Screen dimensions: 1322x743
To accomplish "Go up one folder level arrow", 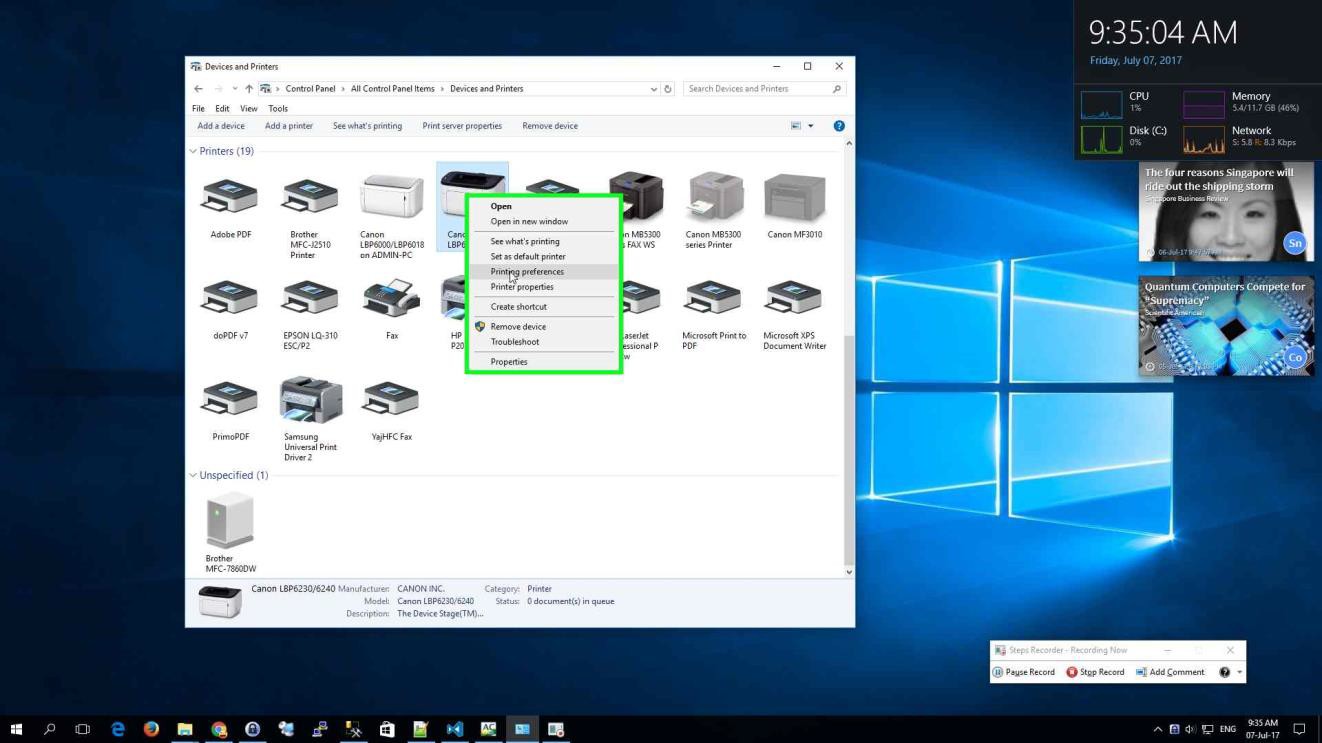I will tap(249, 89).
